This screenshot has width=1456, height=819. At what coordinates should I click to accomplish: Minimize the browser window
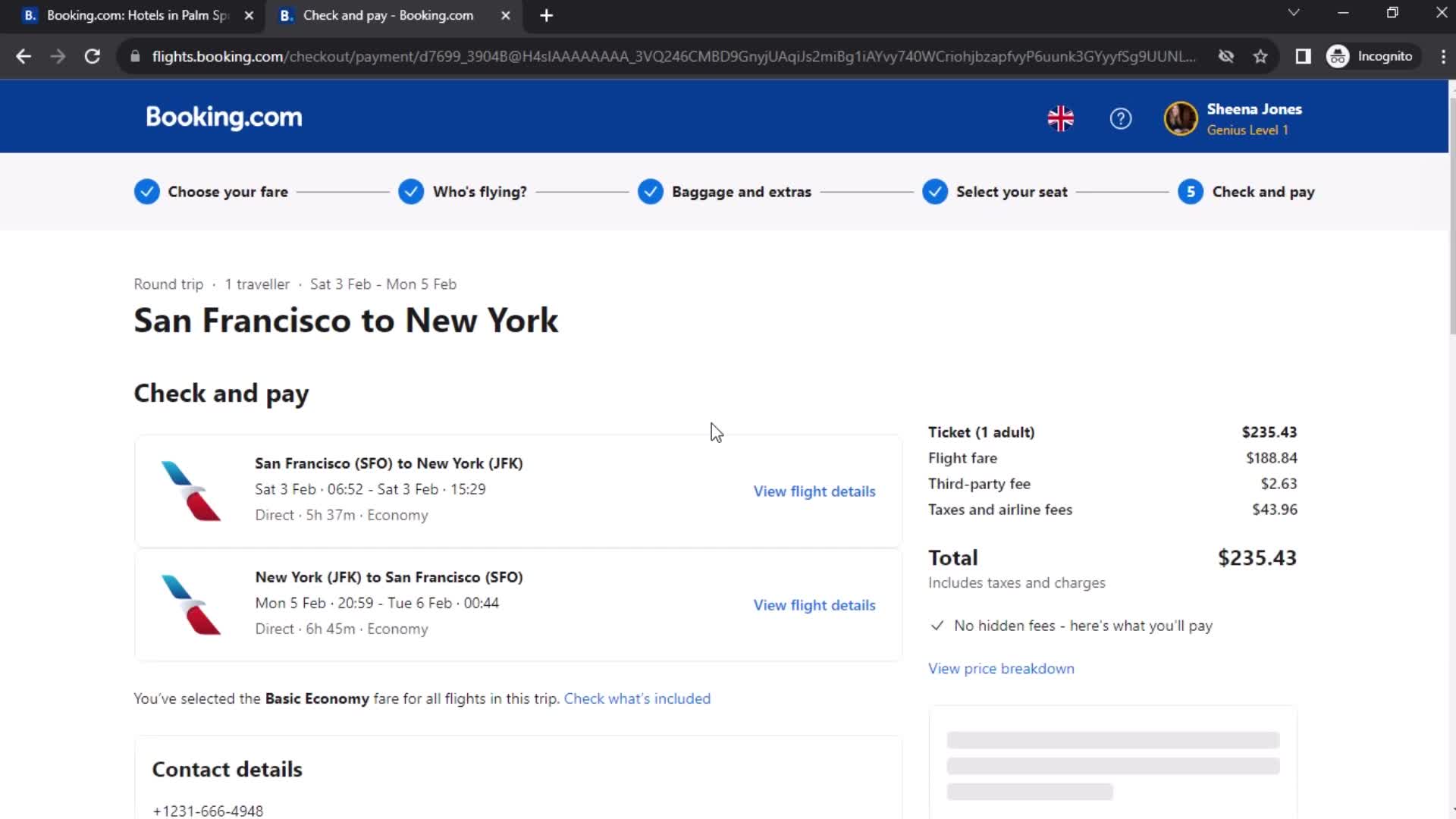tap(1343, 13)
